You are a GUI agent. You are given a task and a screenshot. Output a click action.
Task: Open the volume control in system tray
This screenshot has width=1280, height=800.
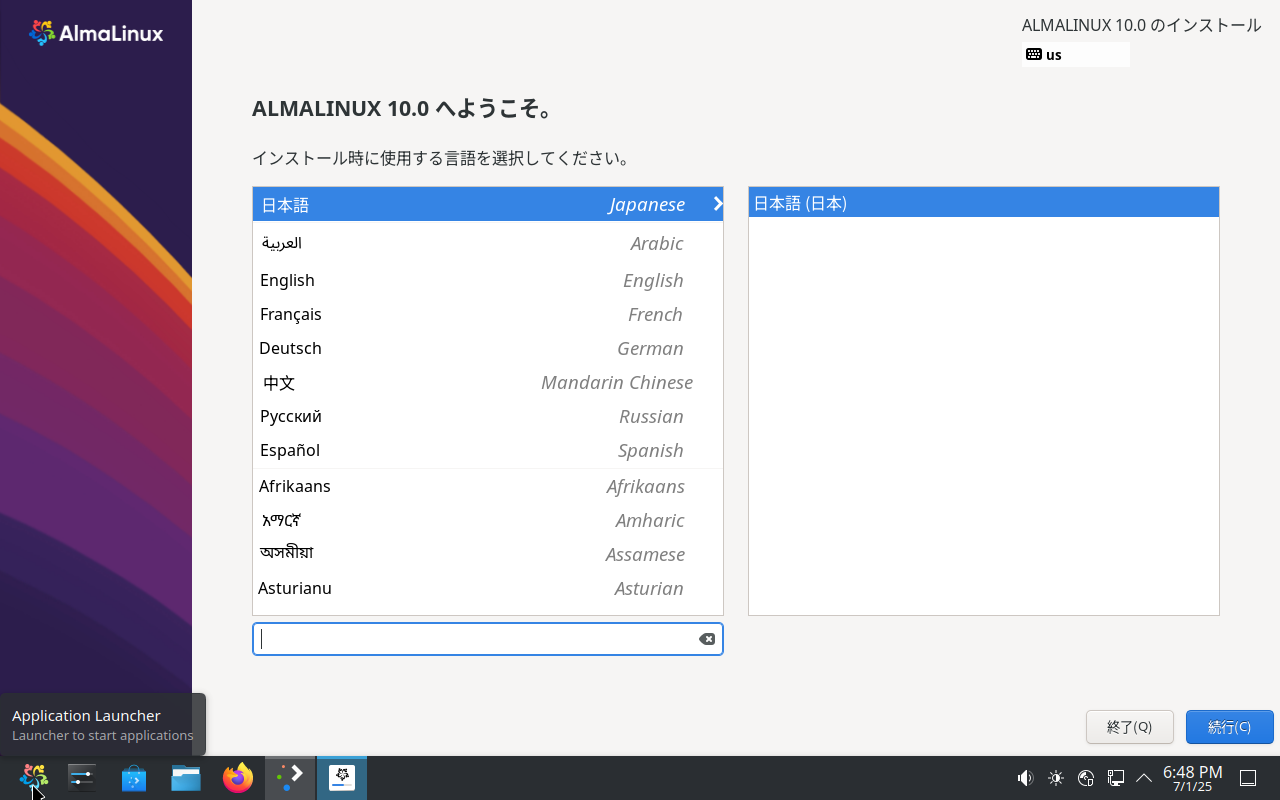1025,777
